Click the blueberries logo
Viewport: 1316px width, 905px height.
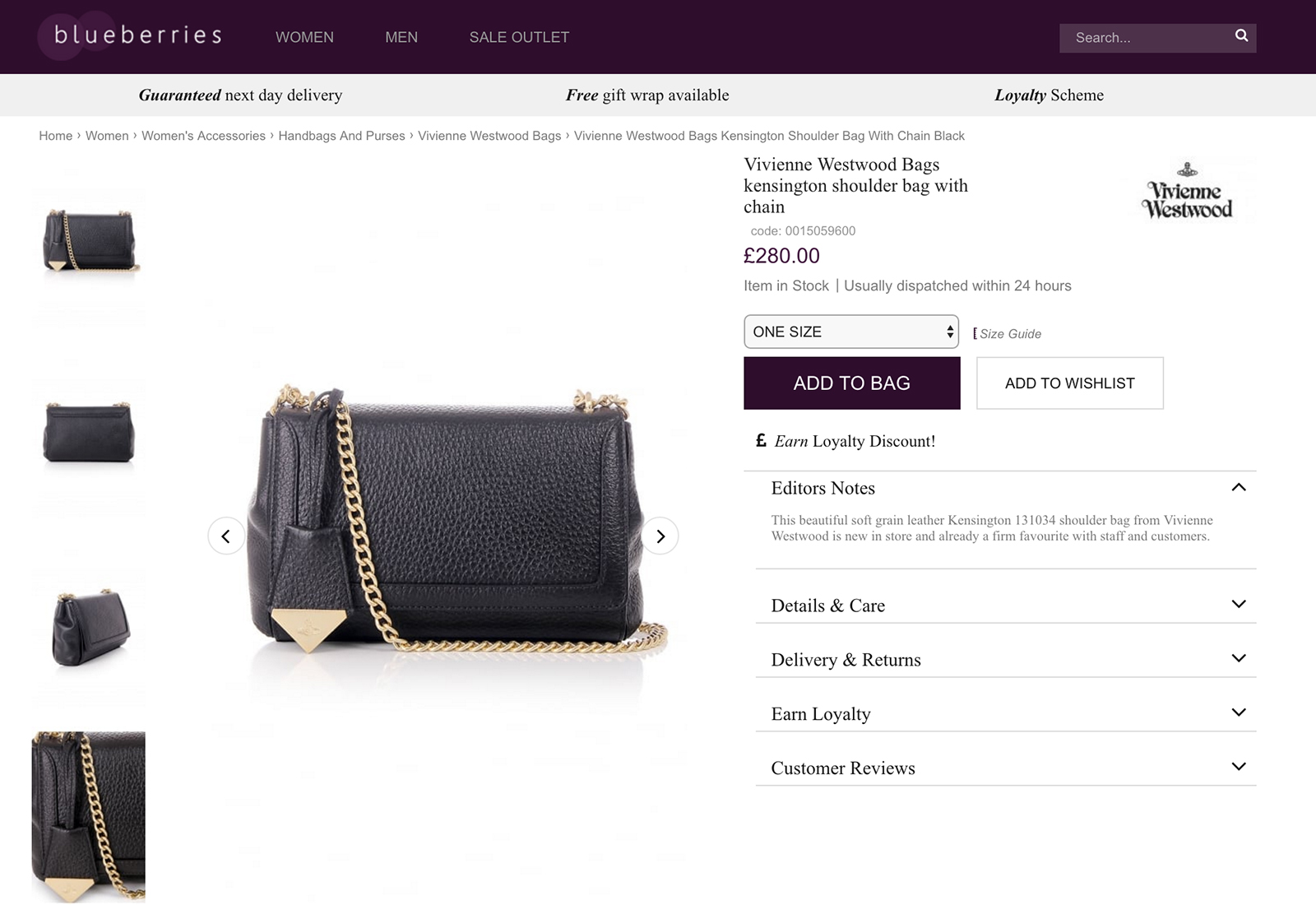pos(130,35)
